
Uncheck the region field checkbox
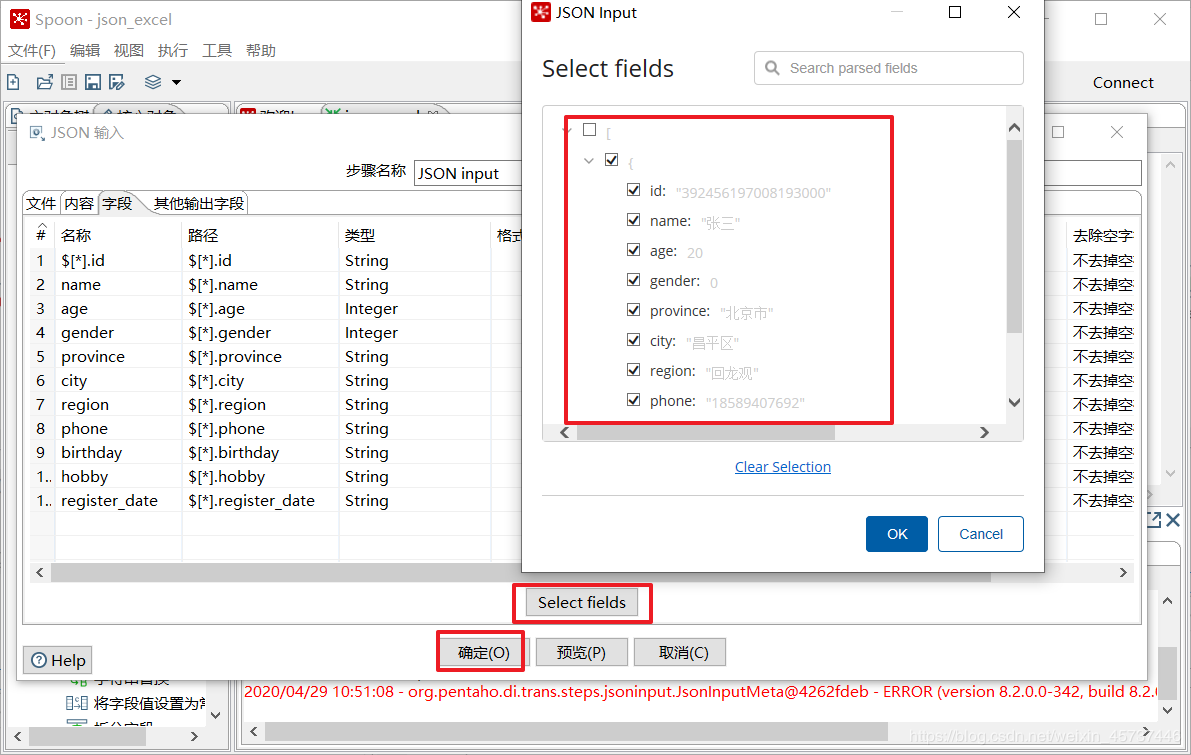click(x=633, y=370)
